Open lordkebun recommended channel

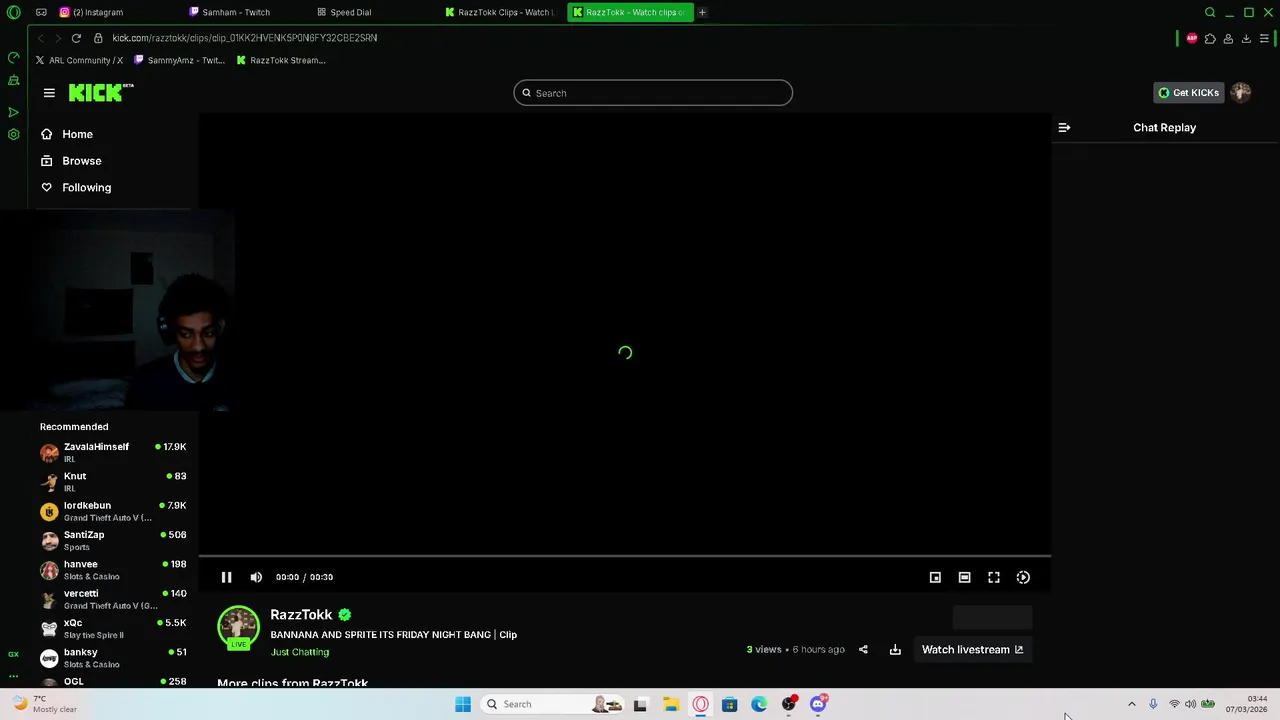pos(113,511)
